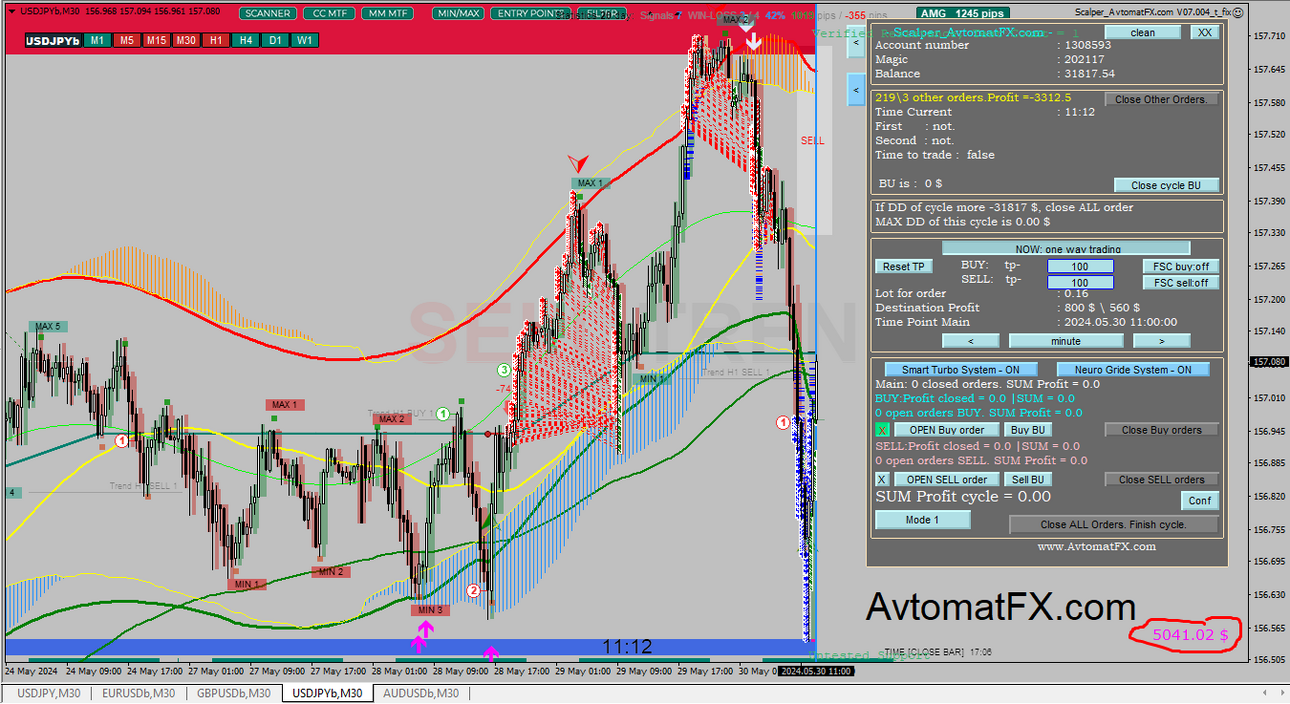Open the CC MTF panel
This screenshot has width=1290, height=704.
(327, 14)
